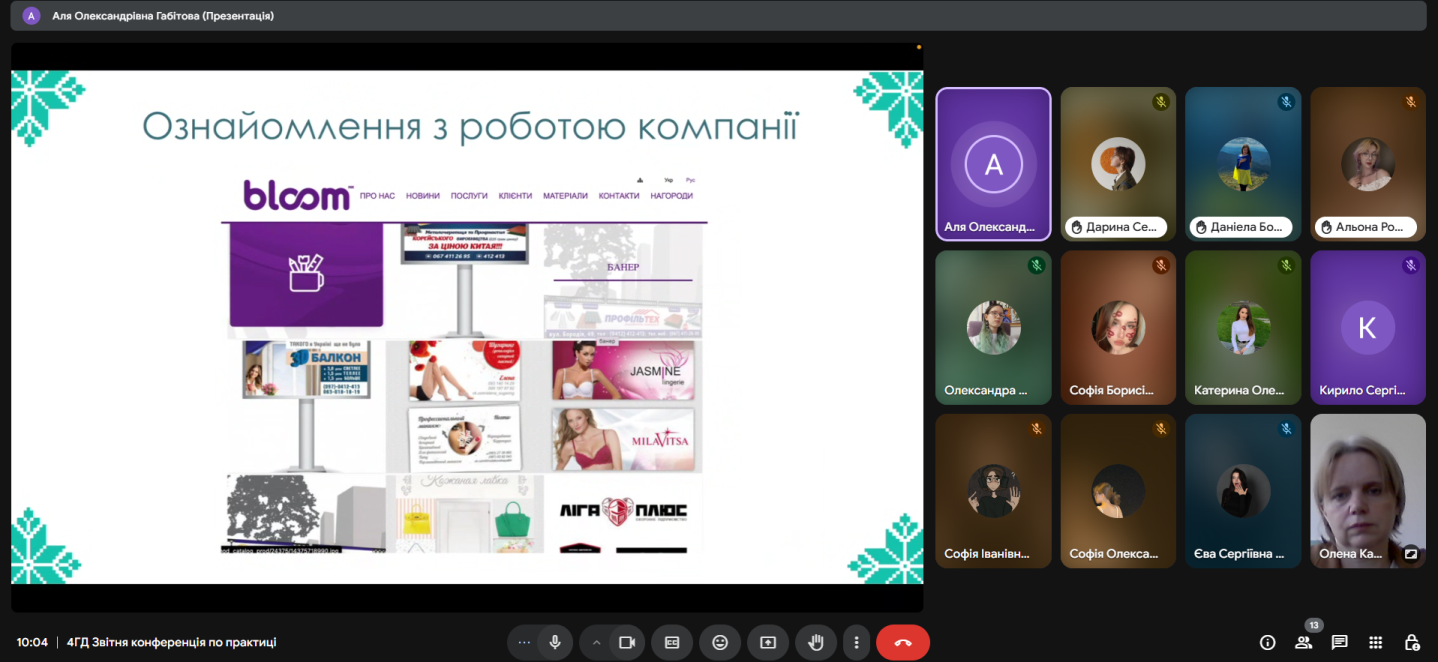Click meeting title 4ГД Звітня конференція по практиці

point(171,642)
